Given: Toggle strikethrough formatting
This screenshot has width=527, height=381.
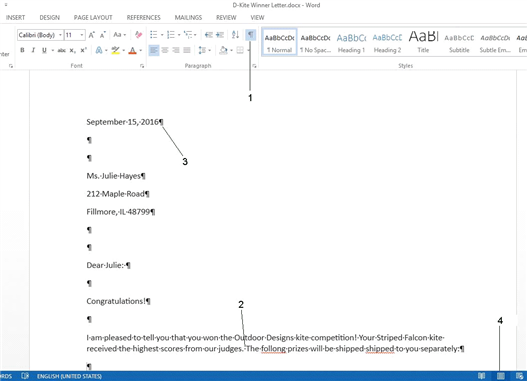Looking at the screenshot, I should pyautogui.click(x=61, y=50).
